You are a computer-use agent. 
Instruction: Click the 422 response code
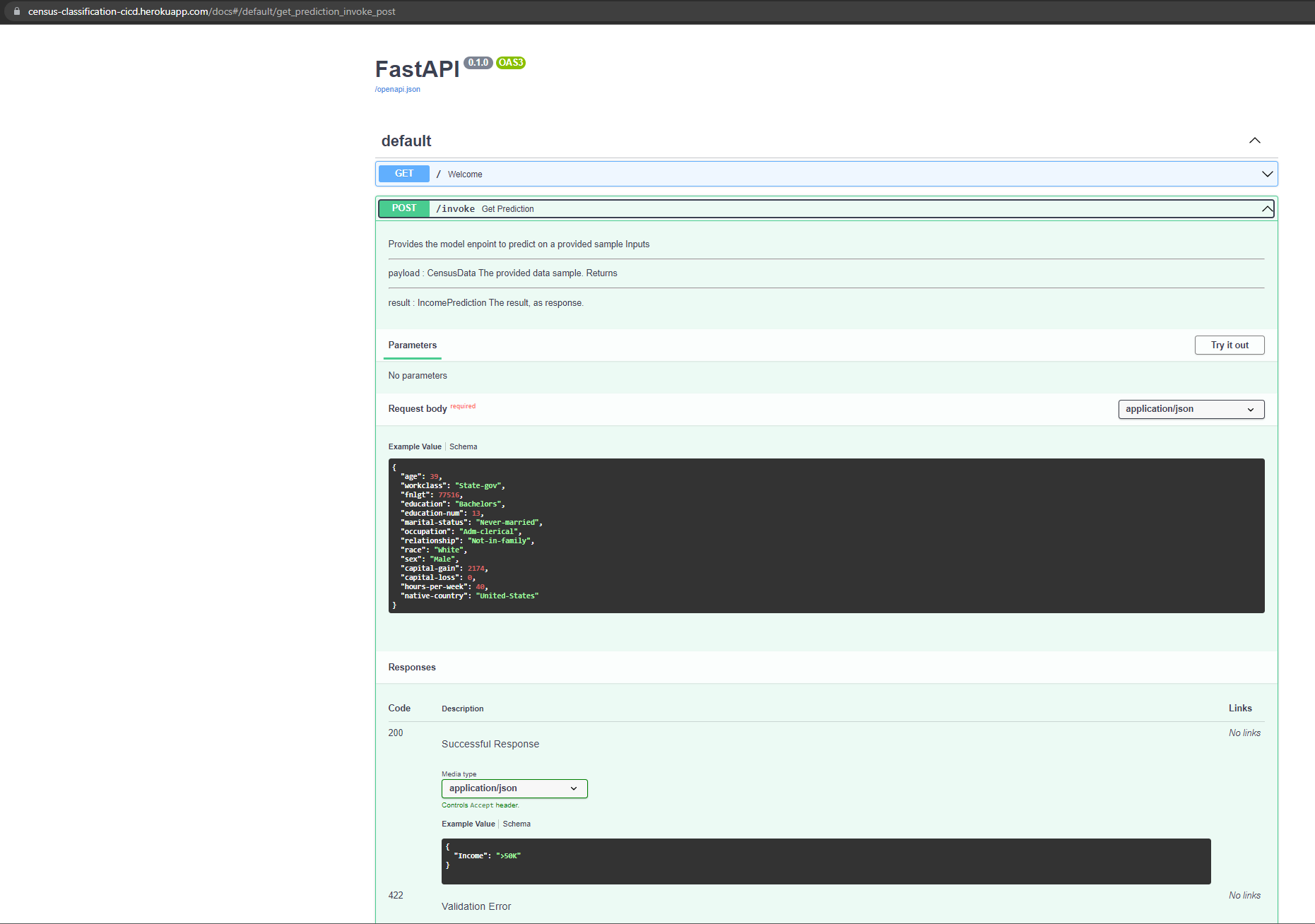click(396, 895)
